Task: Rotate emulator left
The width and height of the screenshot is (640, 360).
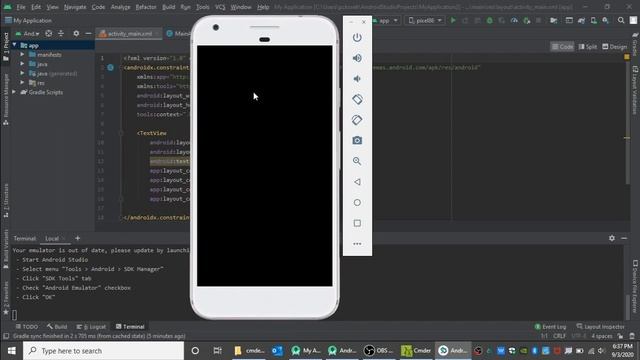Action: 357,99
